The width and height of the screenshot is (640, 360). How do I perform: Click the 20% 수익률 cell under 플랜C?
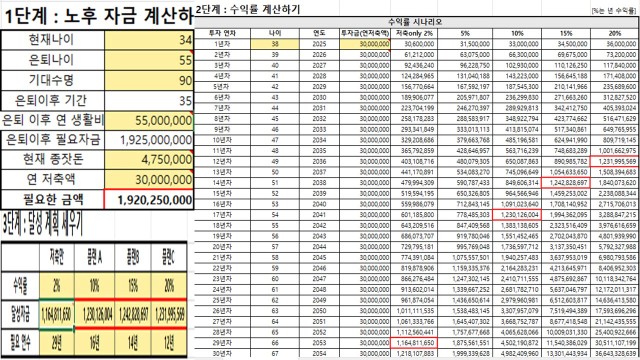pos(169,286)
